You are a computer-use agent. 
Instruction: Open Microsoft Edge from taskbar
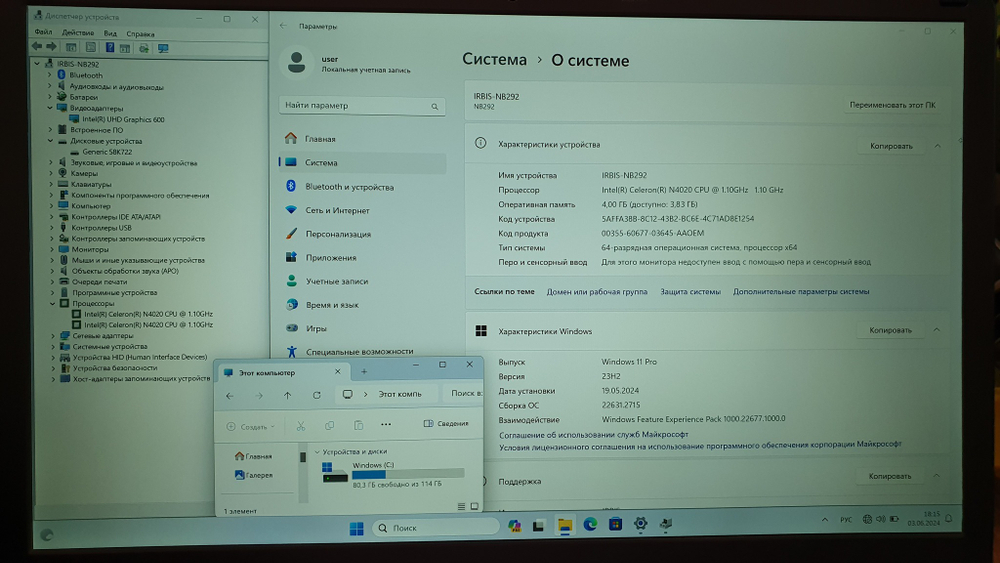click(590, 524)
